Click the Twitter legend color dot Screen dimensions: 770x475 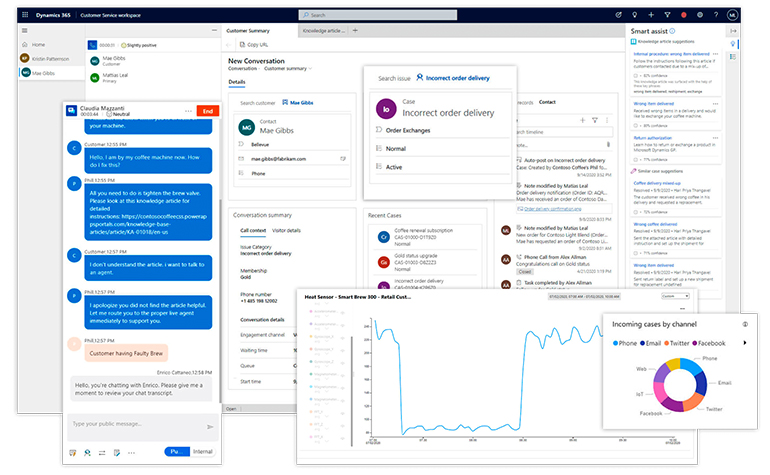(666, 343)
